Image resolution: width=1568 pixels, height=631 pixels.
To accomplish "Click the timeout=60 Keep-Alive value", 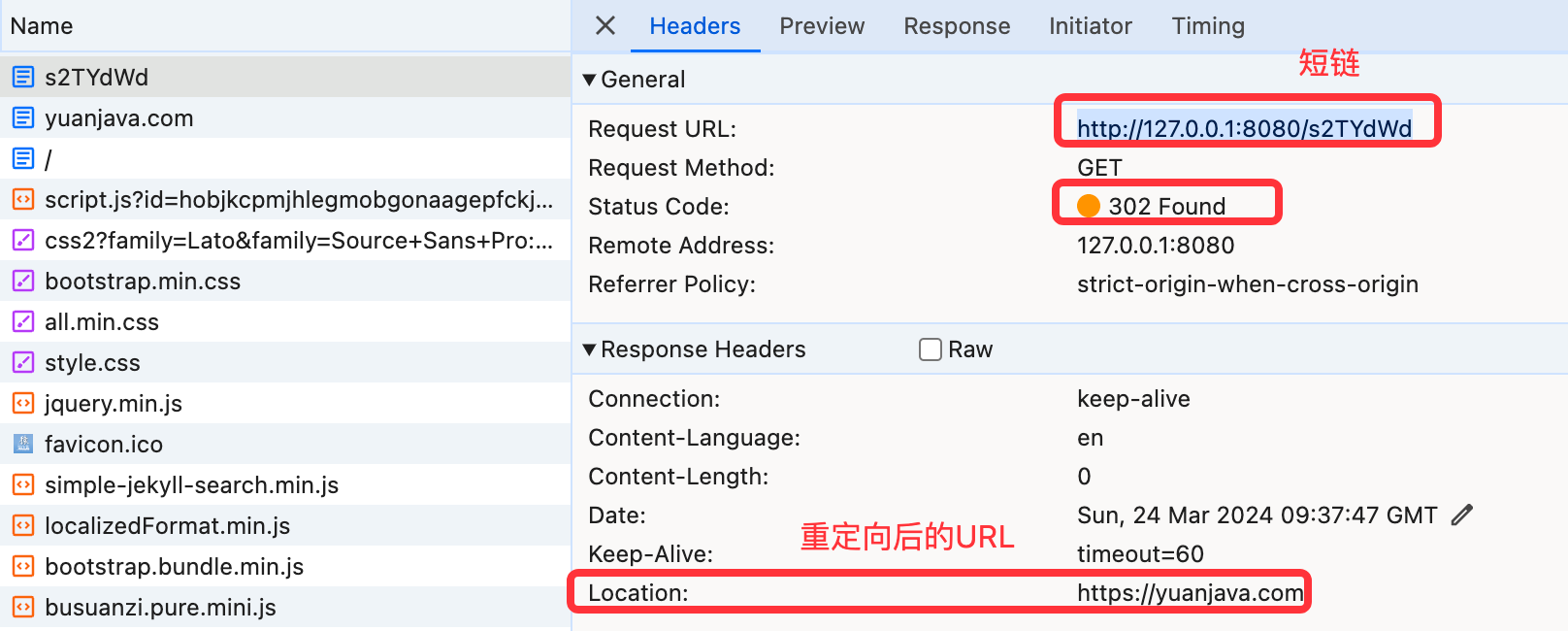I will pyautogui.click(x=1140, y=554).
